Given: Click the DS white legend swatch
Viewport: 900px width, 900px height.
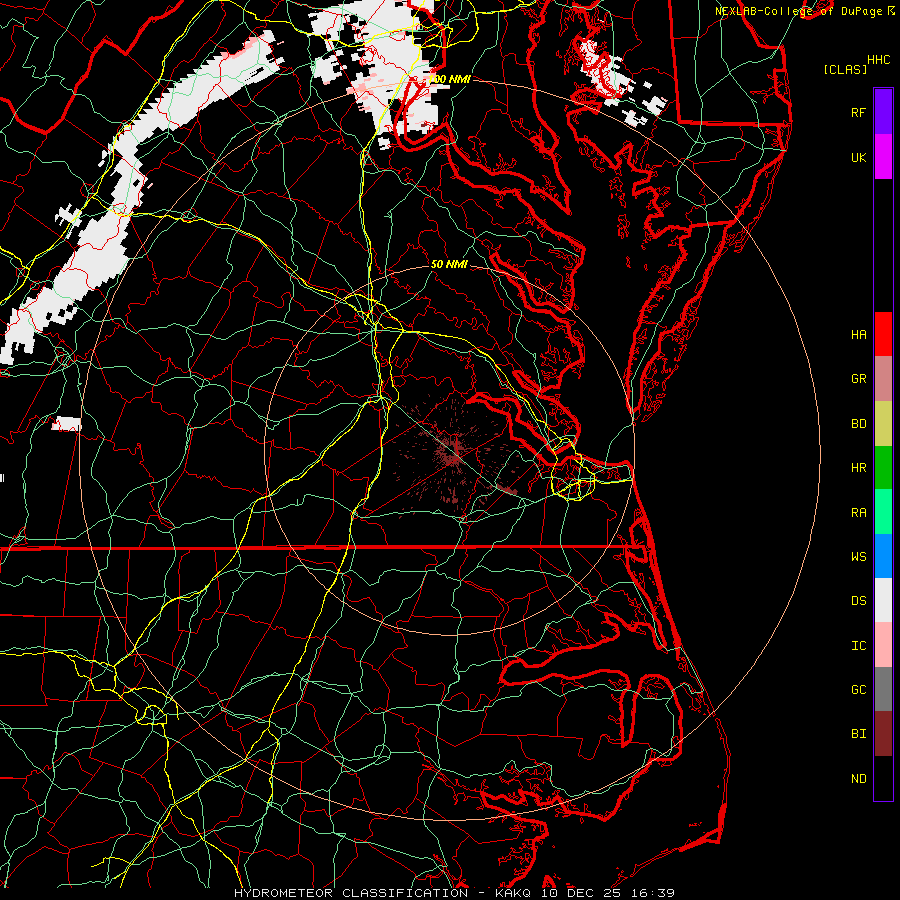Looking at the screenshot, I should tap(883, 600).
